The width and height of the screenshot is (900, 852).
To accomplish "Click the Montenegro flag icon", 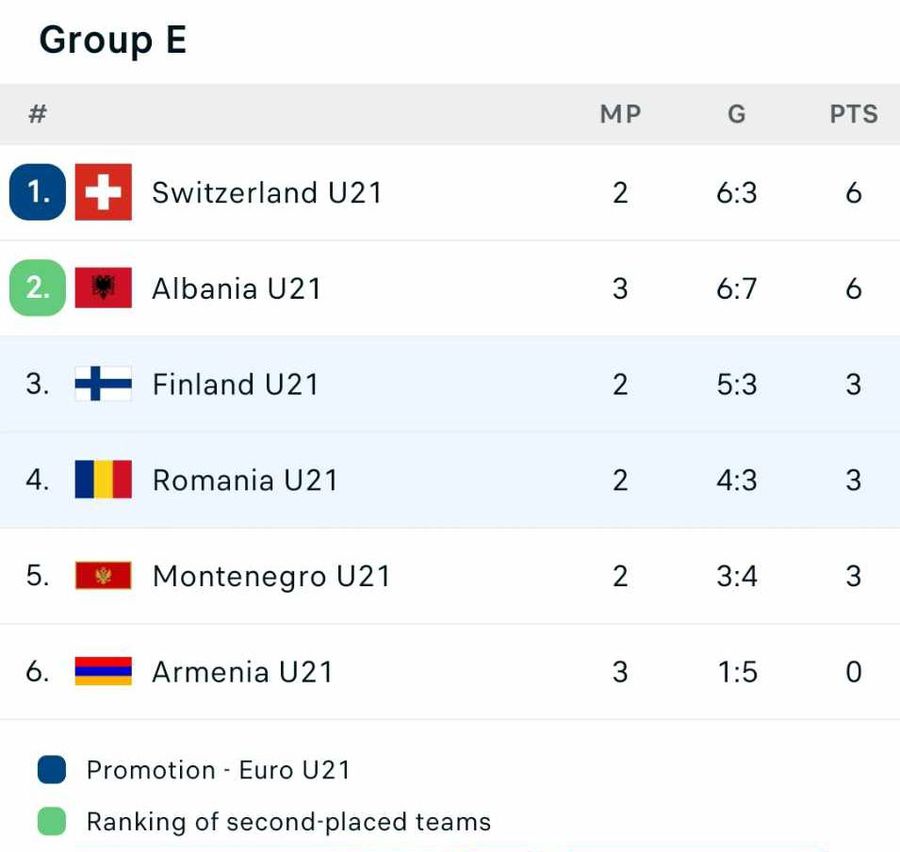I will pos(101,576).
